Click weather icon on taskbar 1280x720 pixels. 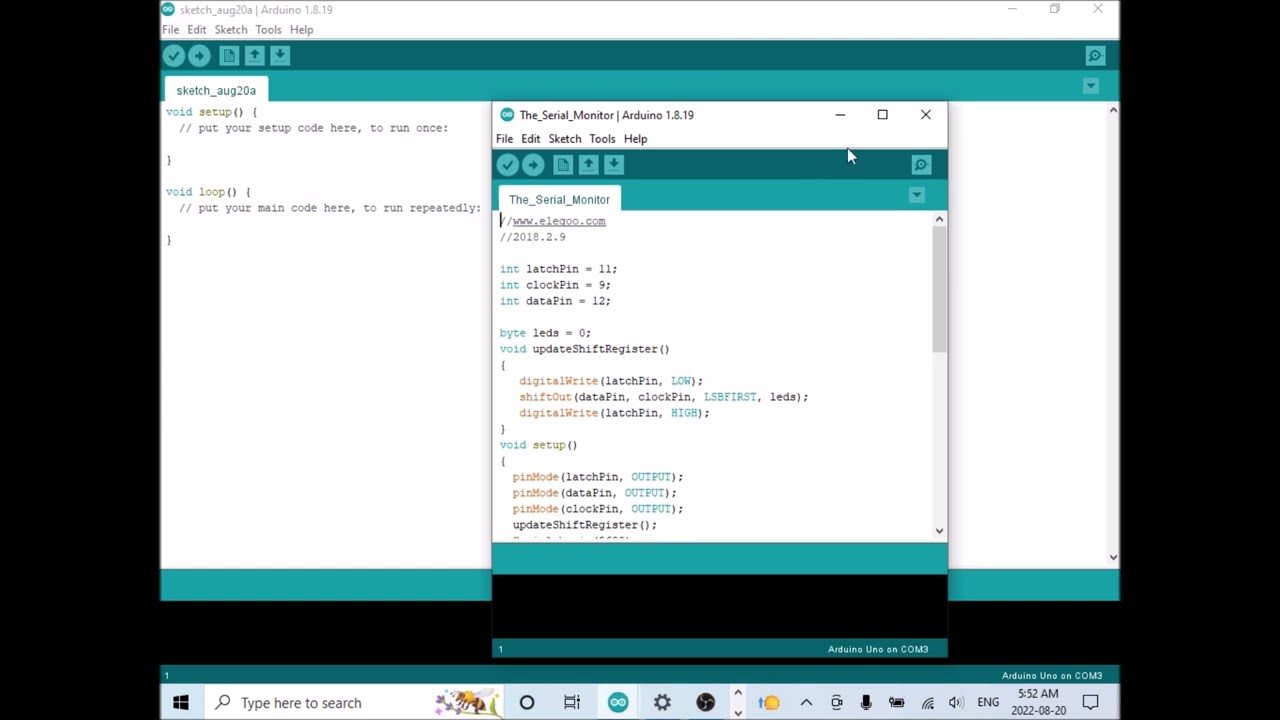click(768, 703)
